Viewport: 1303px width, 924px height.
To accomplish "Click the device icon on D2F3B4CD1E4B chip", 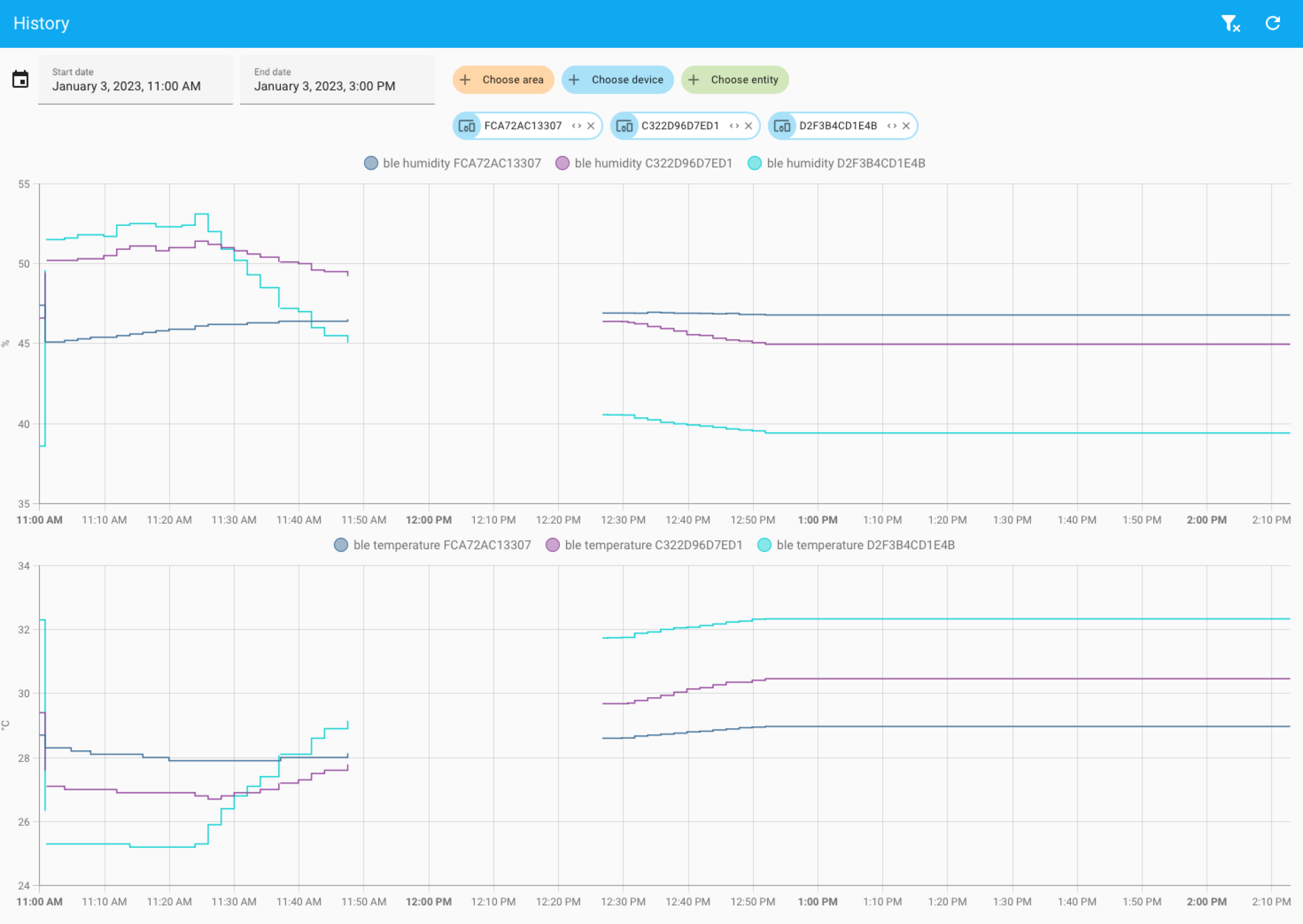I will coord(783,126).
